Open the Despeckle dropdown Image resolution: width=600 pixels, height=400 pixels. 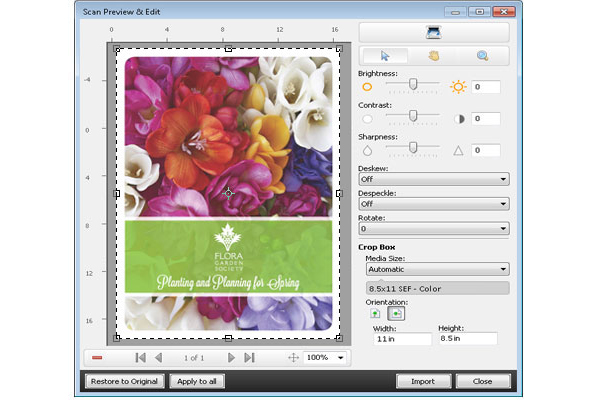433,204
